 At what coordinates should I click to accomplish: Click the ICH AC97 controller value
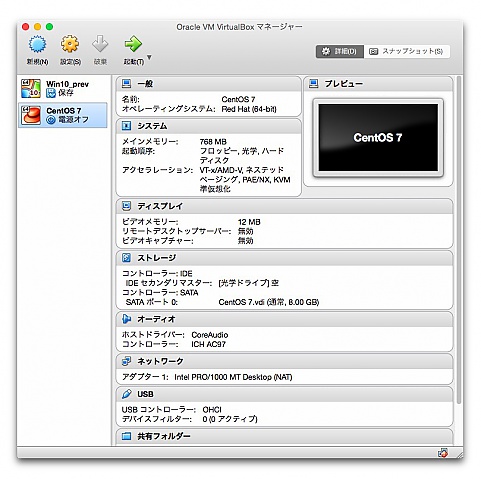208,344
